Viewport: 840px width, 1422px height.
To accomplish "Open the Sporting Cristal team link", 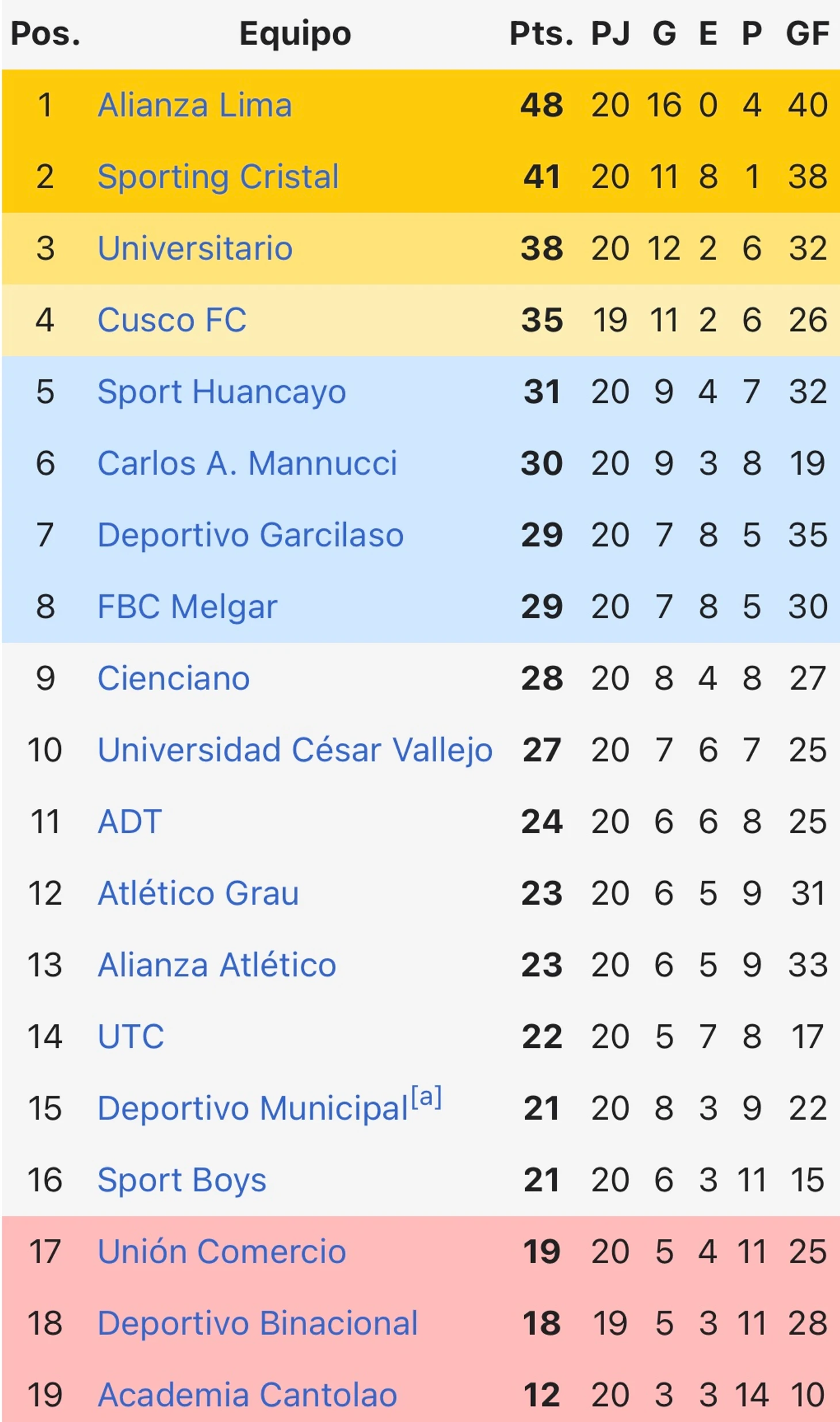I will click(x=218, y=177).
